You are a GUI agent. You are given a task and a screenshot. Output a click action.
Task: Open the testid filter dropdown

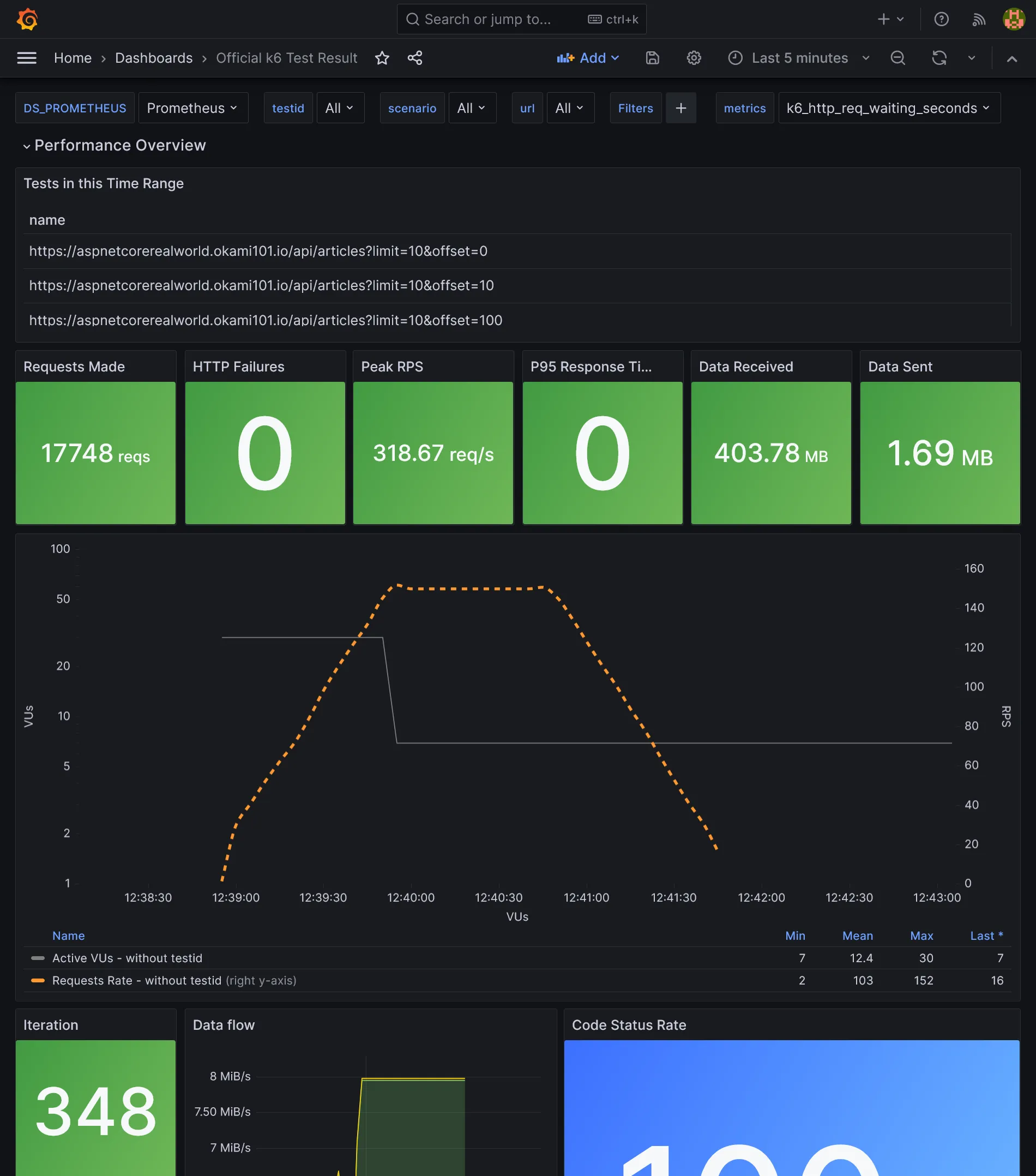[340, 107]
